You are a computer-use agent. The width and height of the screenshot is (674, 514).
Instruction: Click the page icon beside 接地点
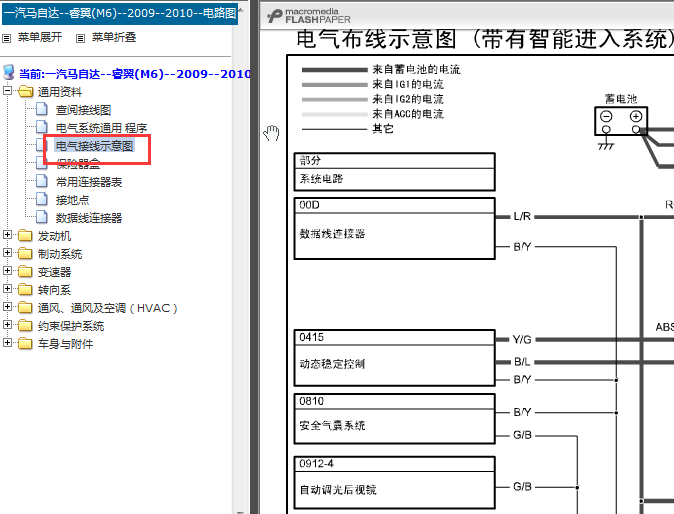(42, 199)
